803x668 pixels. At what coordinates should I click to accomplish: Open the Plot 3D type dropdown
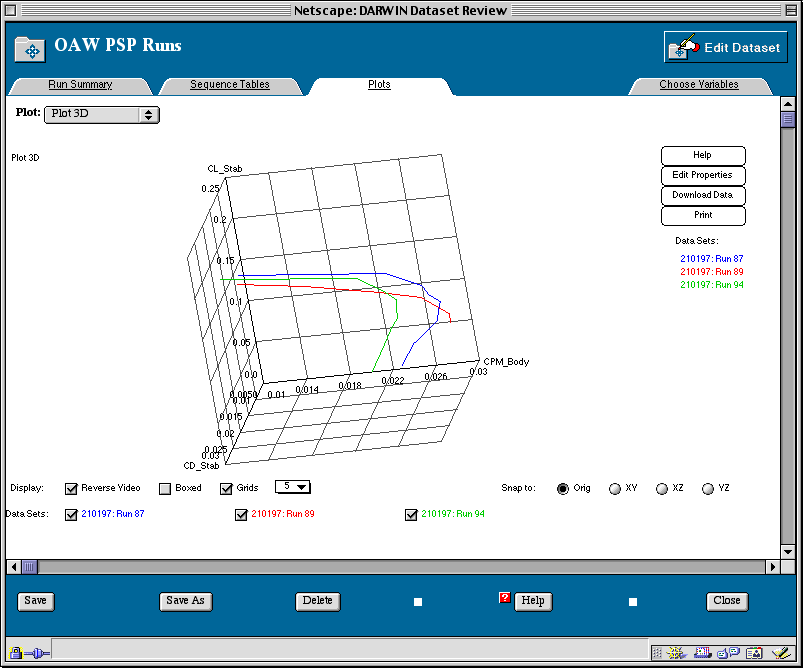tap(102, 114)
